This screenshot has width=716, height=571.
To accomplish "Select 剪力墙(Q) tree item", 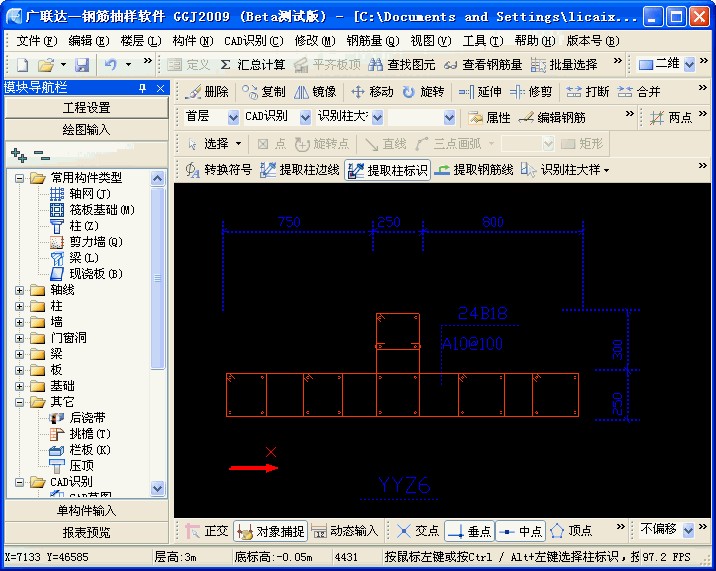I will 87,242.
